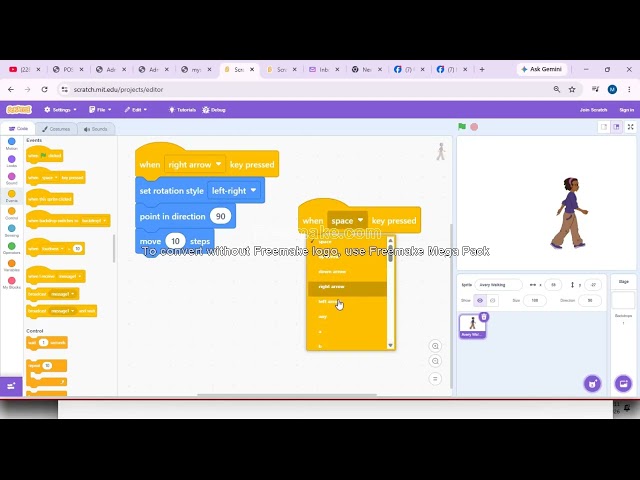Hide the sprite using crossed-eye toggle
The image size is (640, 480).
(493, 300)
